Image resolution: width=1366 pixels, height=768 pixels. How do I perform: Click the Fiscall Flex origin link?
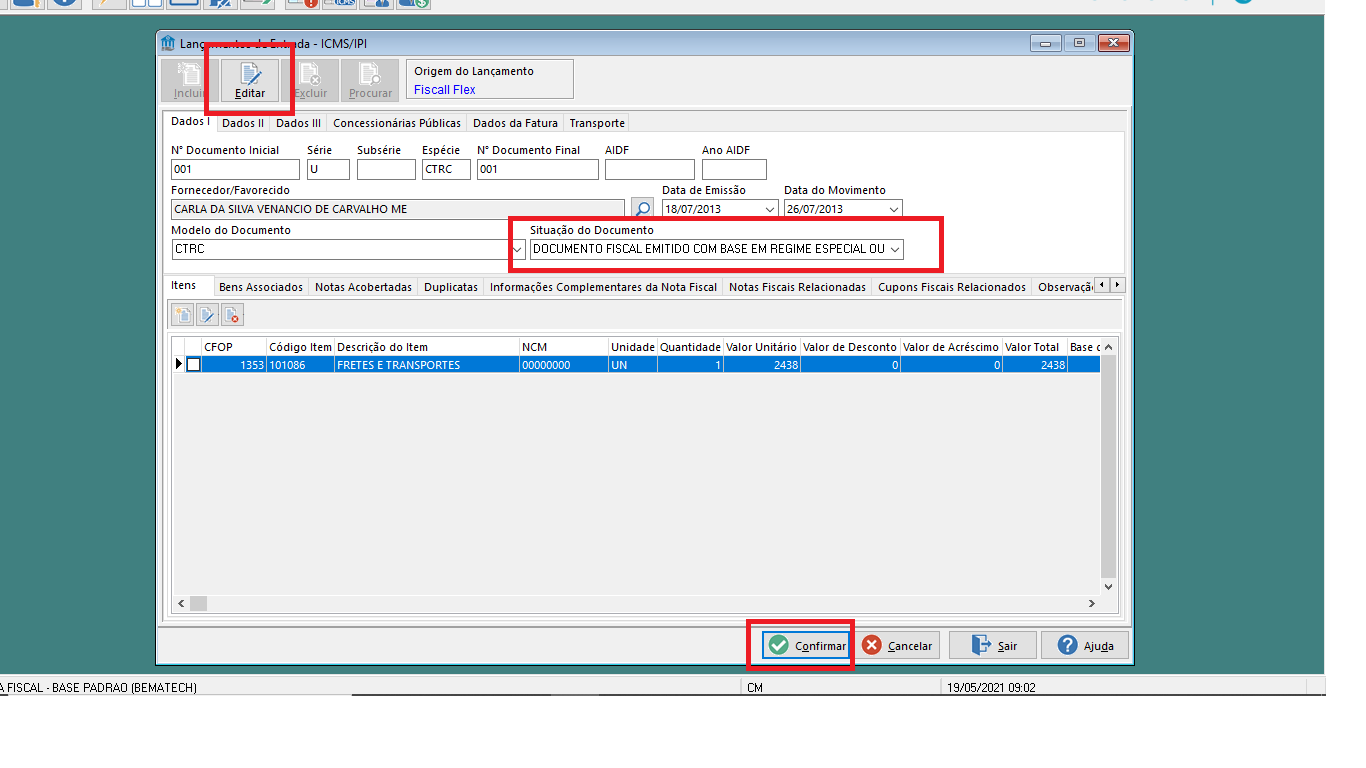[x=445, y=90]
